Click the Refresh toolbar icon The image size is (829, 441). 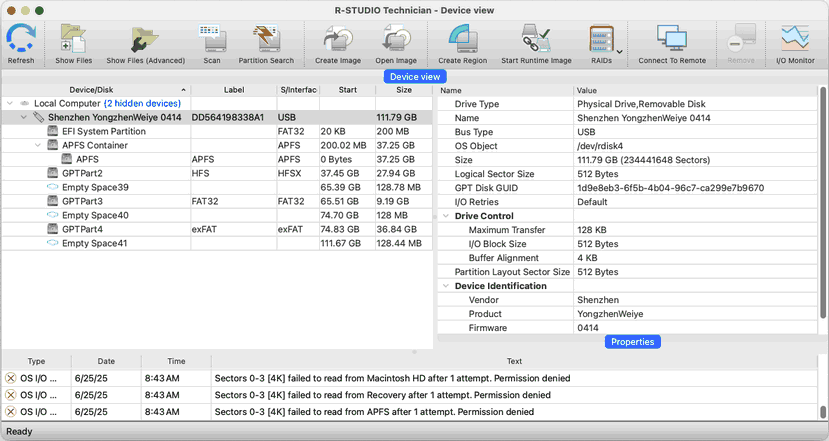click(x=21, y=38)
